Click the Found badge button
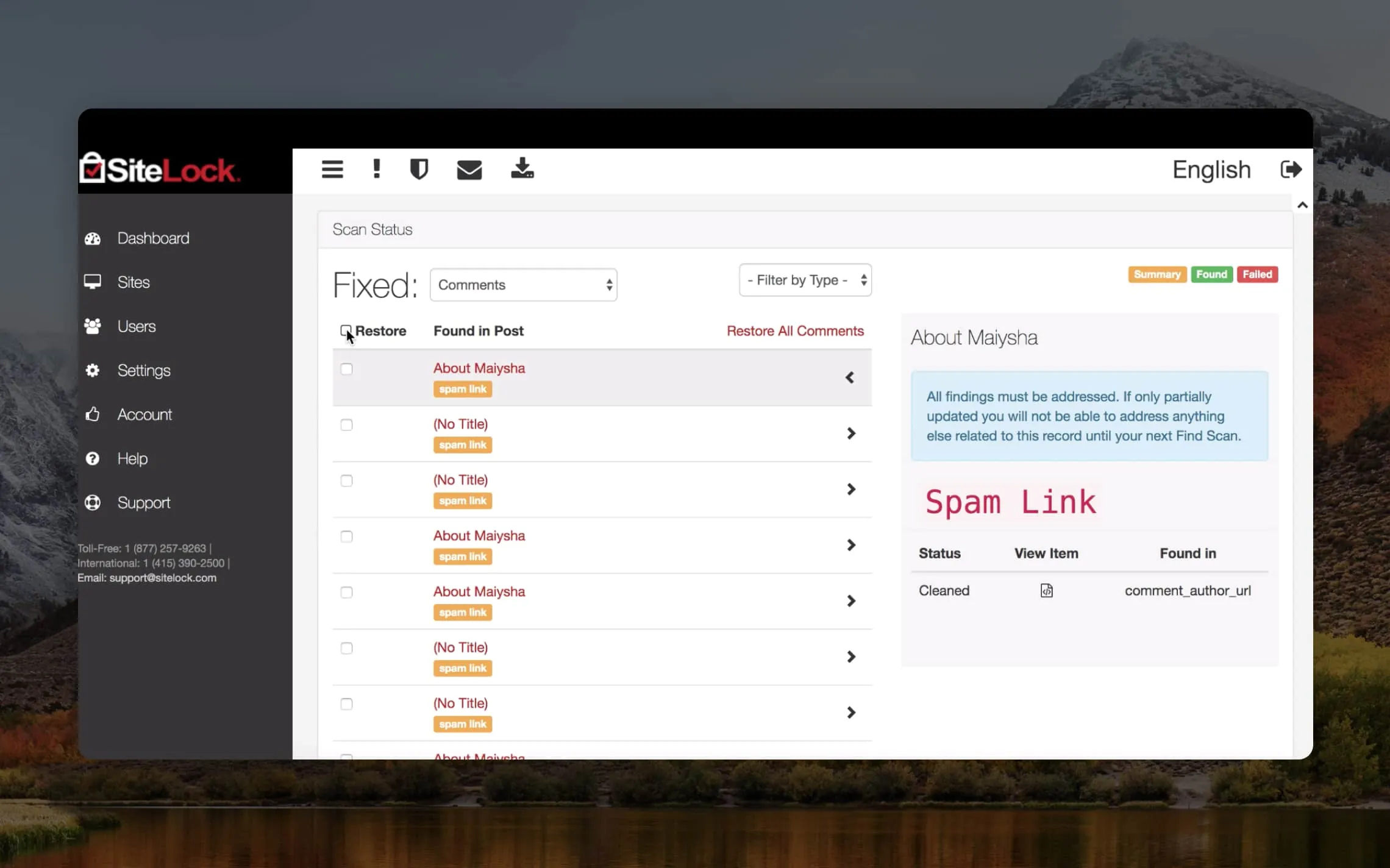 tap(1211, 274)
